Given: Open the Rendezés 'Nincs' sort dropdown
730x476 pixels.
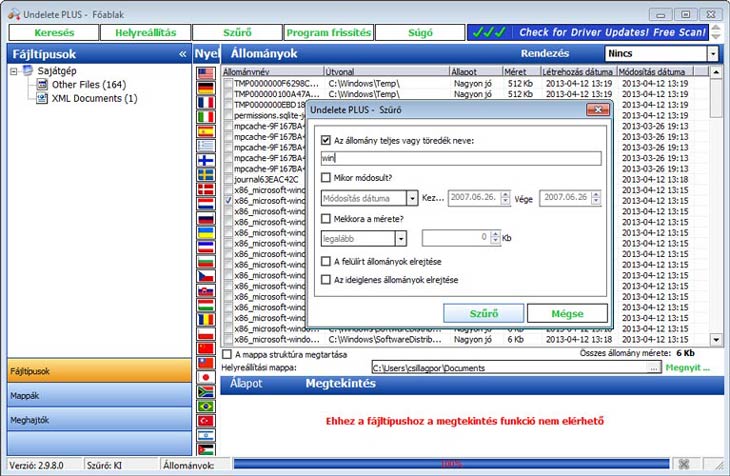Looking at the screenshot, I should click(713, 54).
